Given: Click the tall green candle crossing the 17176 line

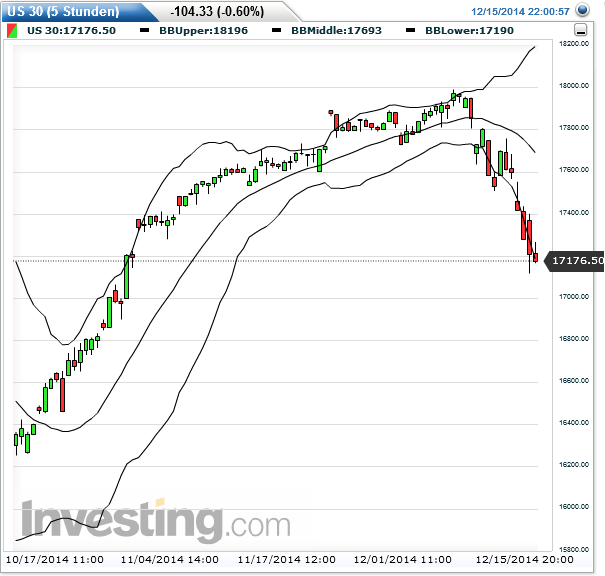Looking at the screenshot, I should (126, 277).
